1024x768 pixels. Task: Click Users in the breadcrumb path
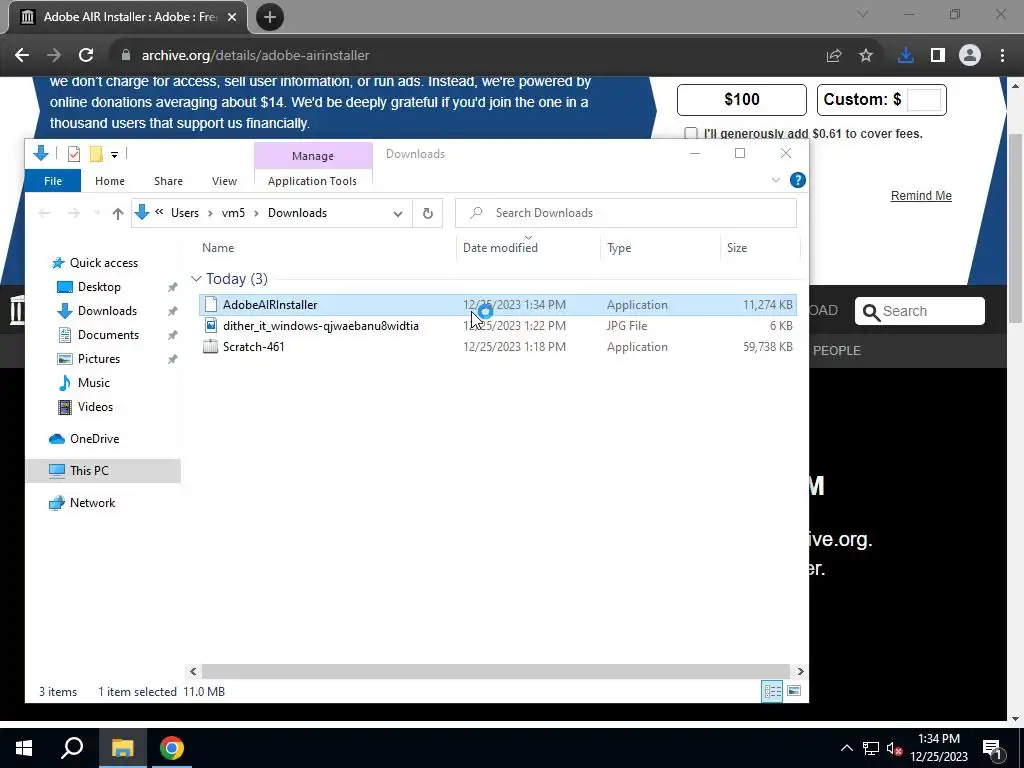[185, 213]
